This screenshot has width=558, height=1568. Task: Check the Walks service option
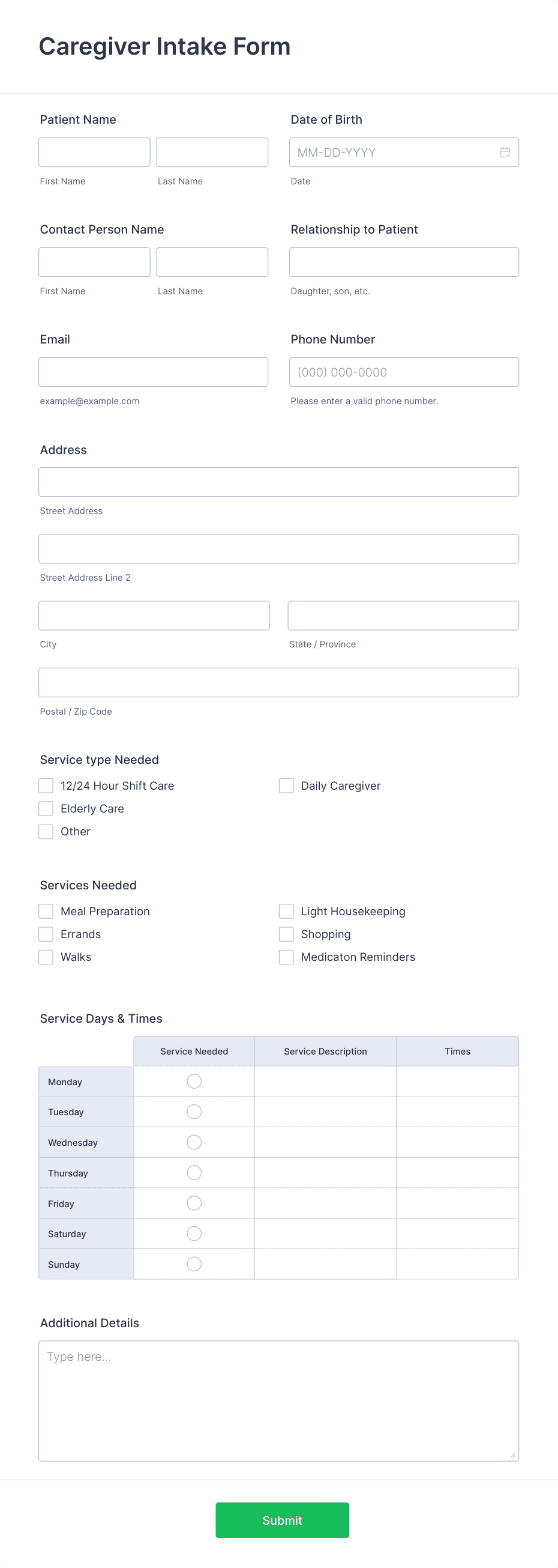[46, 956]
